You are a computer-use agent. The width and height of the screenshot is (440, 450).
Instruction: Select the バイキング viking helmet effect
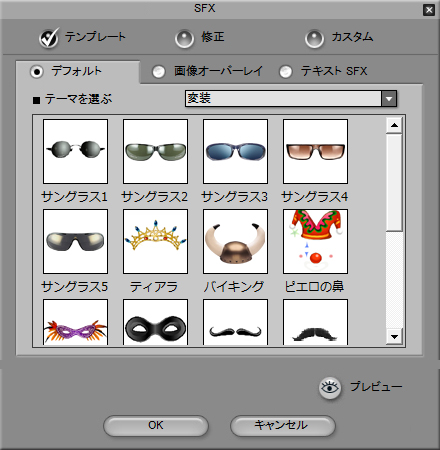[235, 241]
